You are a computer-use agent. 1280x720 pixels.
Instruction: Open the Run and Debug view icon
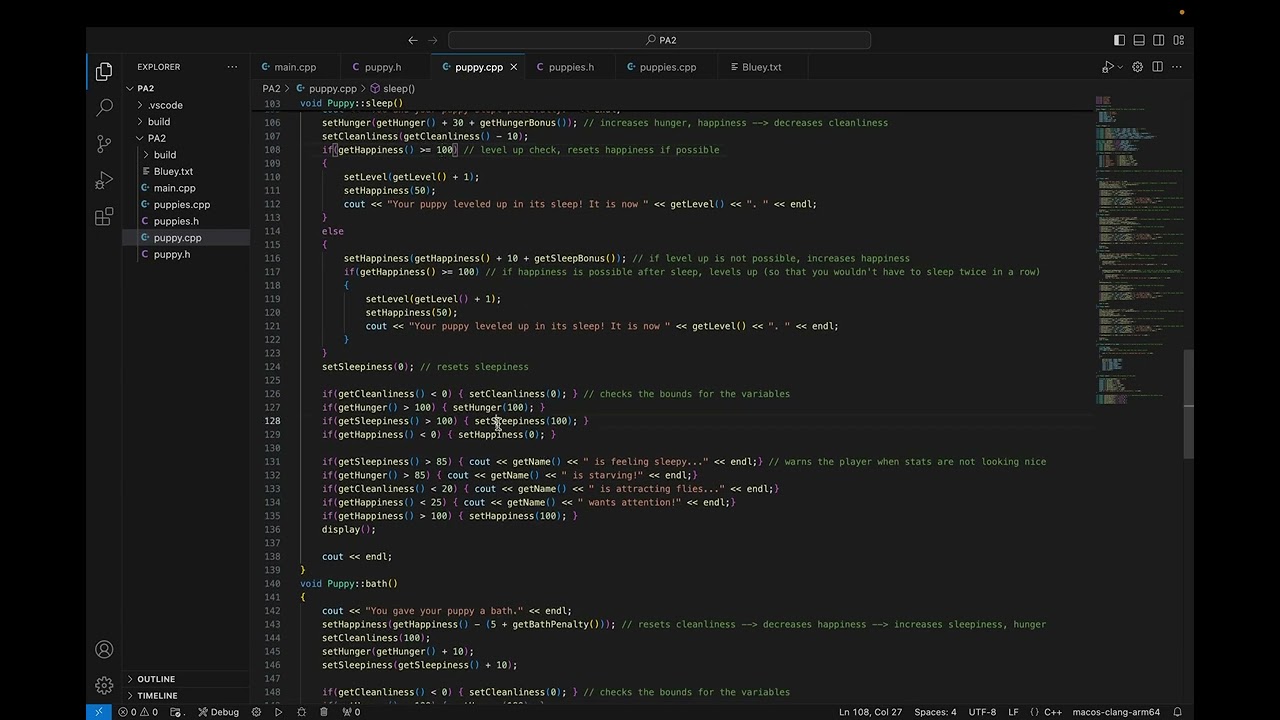tap(104, 181)
